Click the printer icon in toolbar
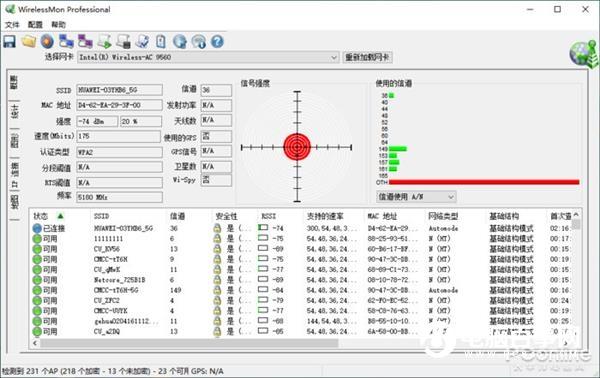The image size is (600, 378). 123,41
